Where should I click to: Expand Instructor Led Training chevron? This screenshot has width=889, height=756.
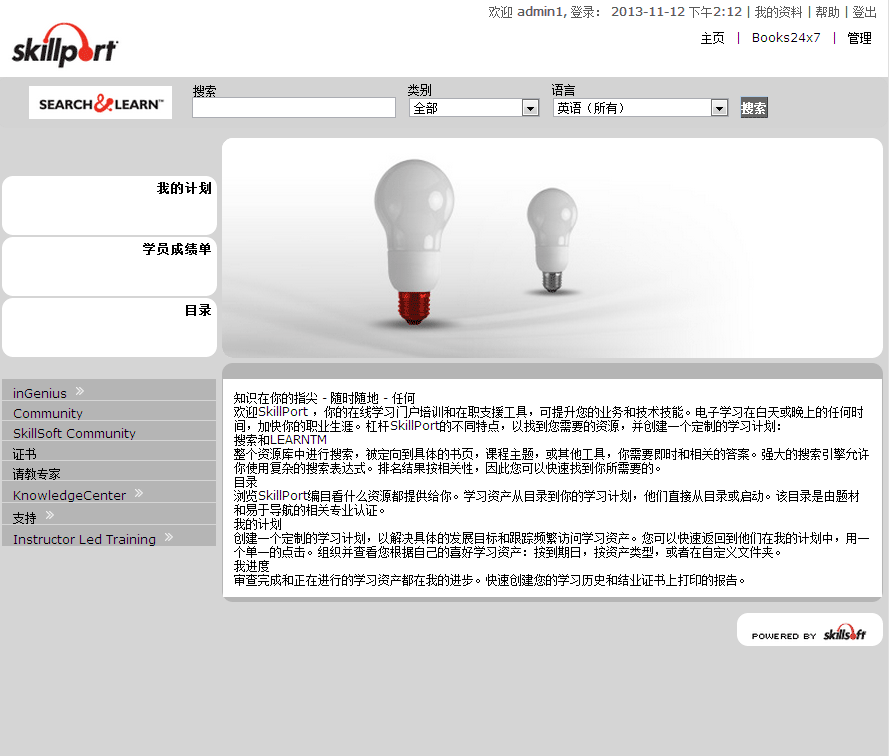tap(169, 538)
